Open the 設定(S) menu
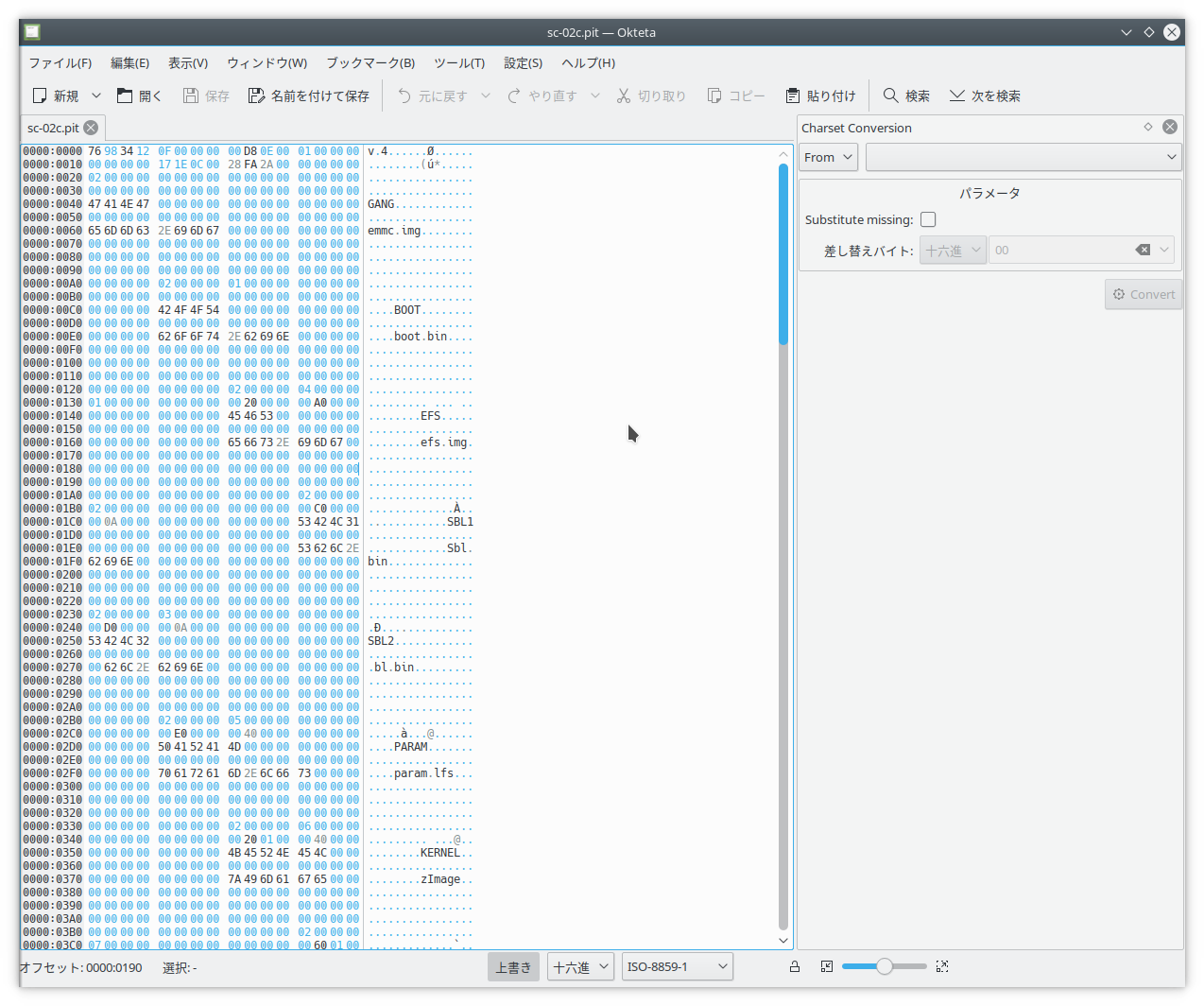1204x1006 pixels. [x=523, y=62]
